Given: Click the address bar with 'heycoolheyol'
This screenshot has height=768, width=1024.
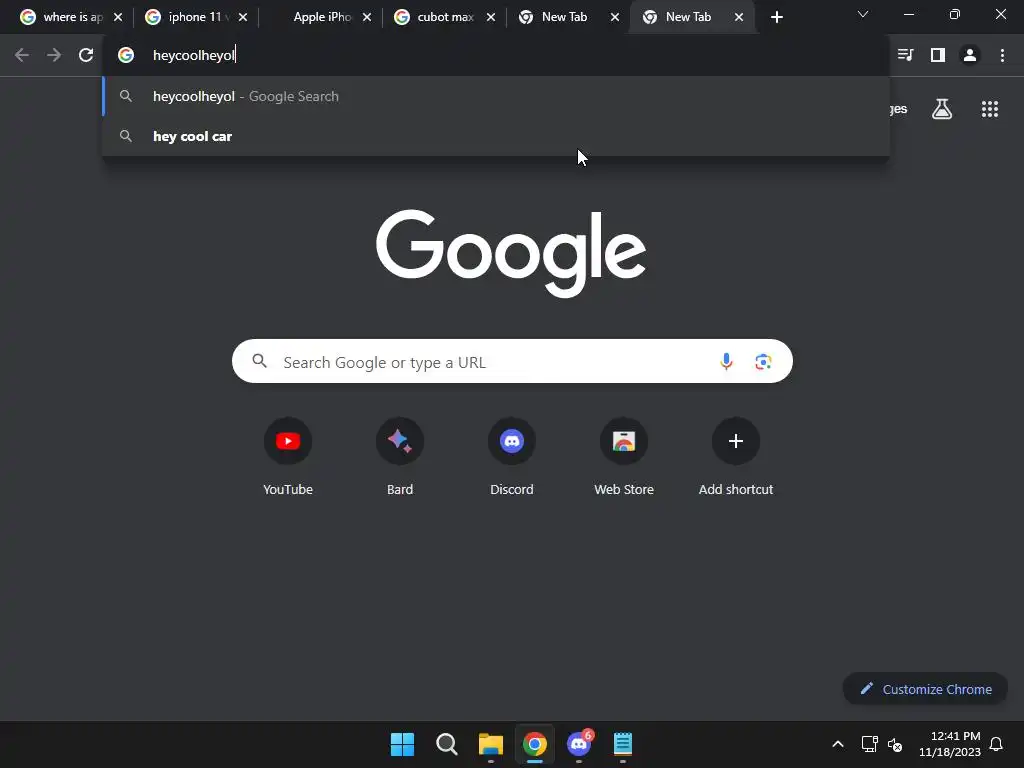Looking at the screenshot, I should click(x=496, y=56).
